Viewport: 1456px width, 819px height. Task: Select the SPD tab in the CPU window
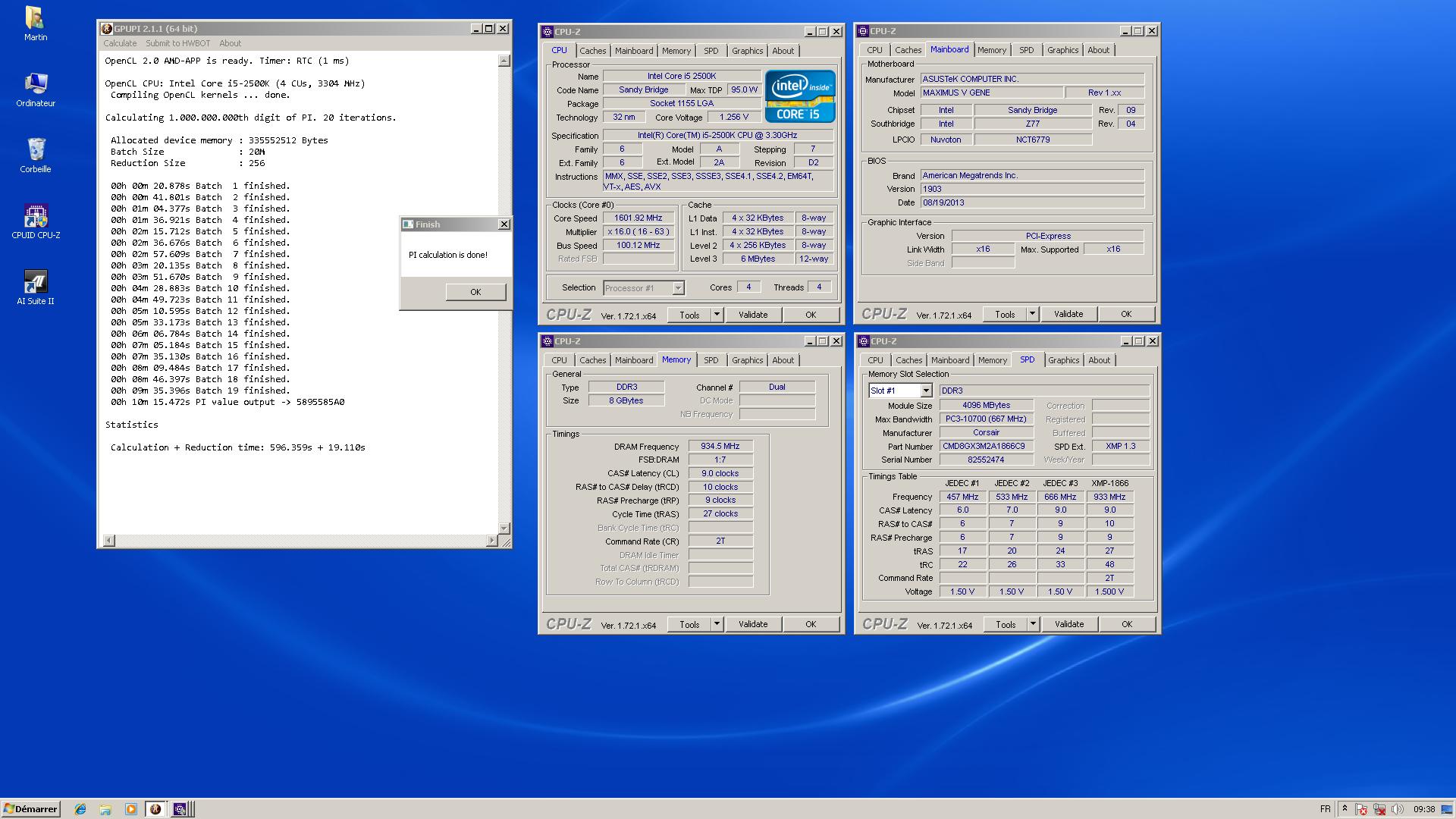coord(711,51)
